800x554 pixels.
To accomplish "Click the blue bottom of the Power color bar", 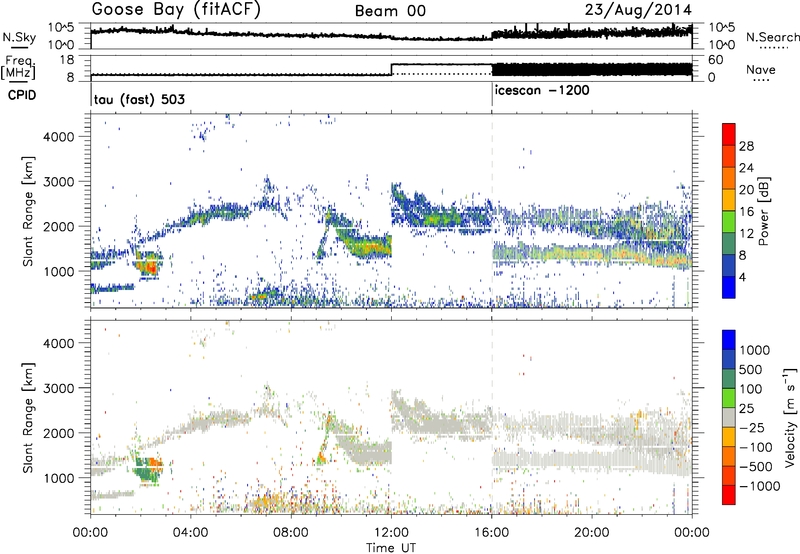I will click(729, 287).
